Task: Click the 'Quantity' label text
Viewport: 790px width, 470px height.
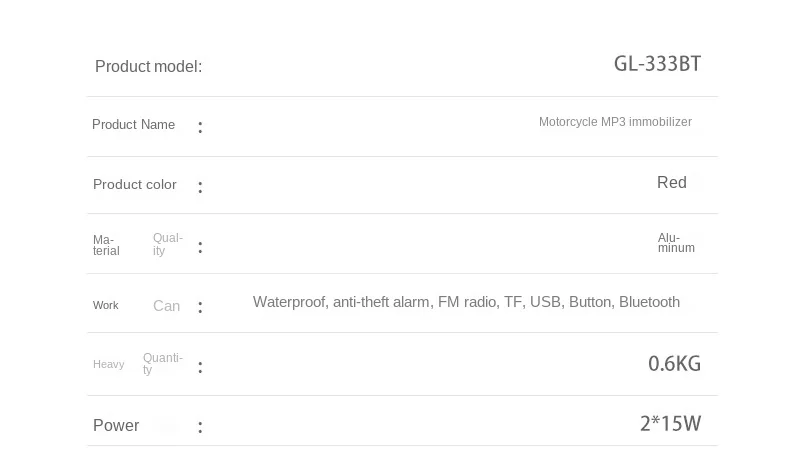Action: 163,363
